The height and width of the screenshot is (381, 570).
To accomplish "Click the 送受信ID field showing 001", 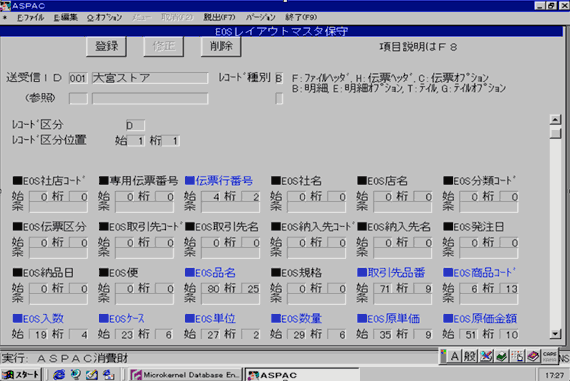I will [x=78, y=78].
